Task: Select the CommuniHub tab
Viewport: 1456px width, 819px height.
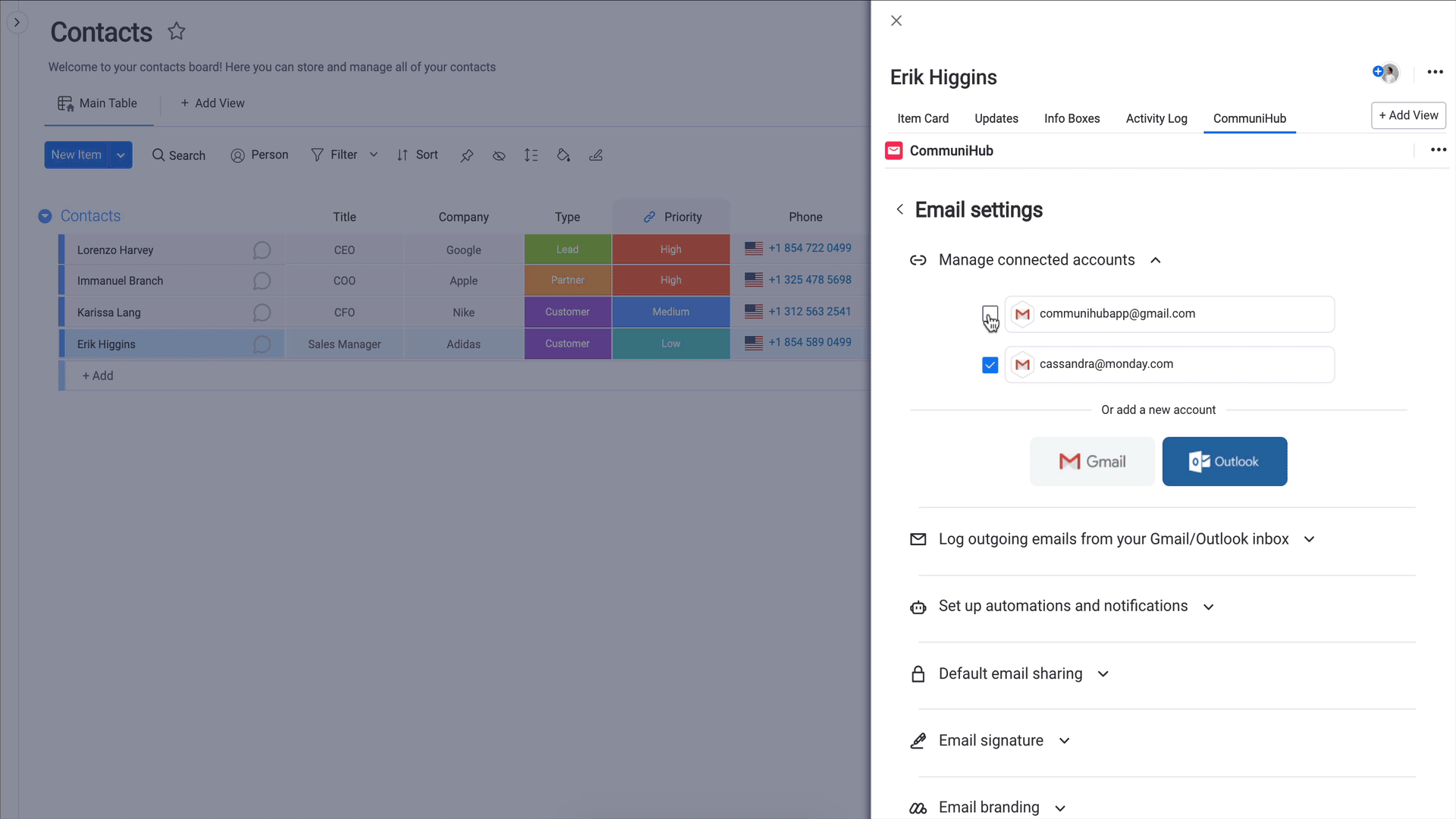Action: click(1250, 118)
